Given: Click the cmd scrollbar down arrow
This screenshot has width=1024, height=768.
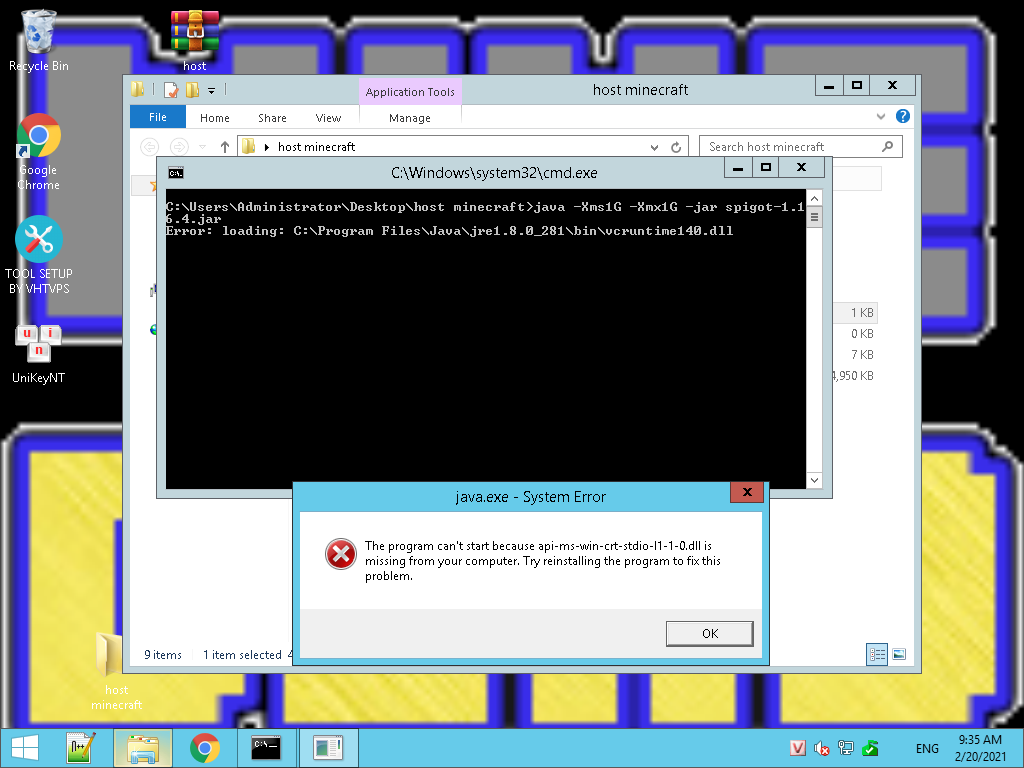Looking at the screenshot, I should pos(814,480).
